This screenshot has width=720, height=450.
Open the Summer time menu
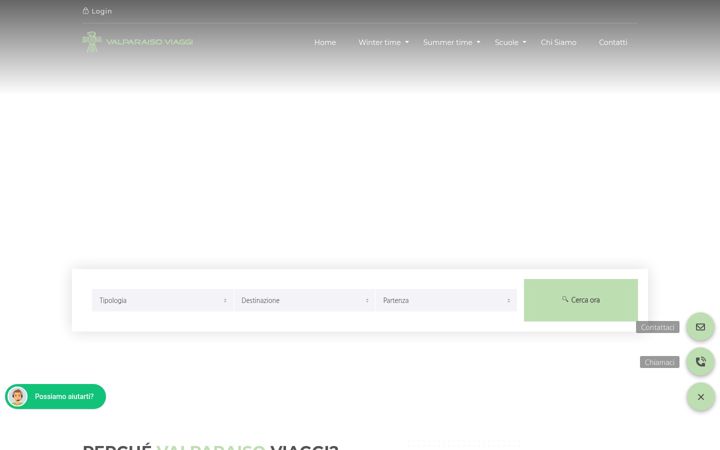[x=447, y=42]
